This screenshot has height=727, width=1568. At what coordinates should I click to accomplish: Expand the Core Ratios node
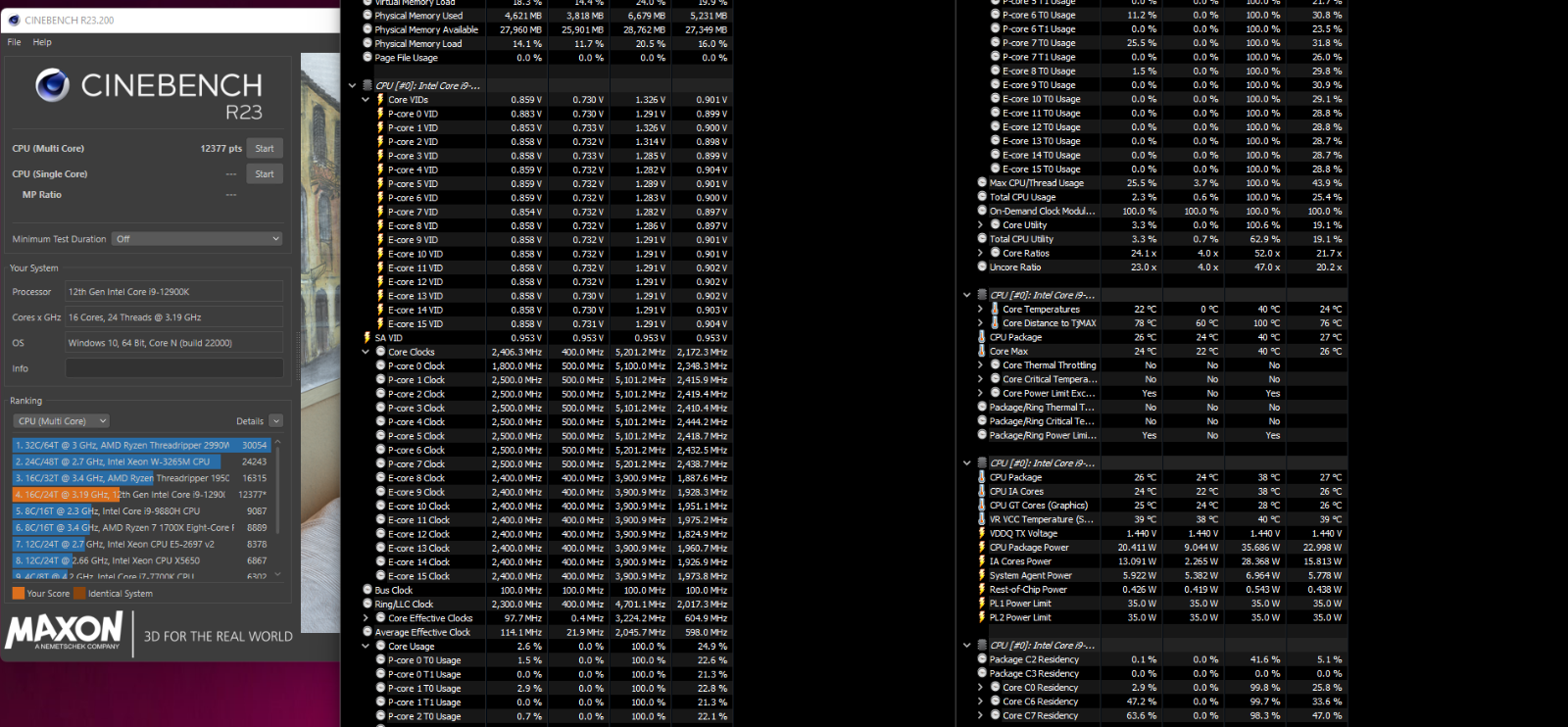[x=980, y=253]
